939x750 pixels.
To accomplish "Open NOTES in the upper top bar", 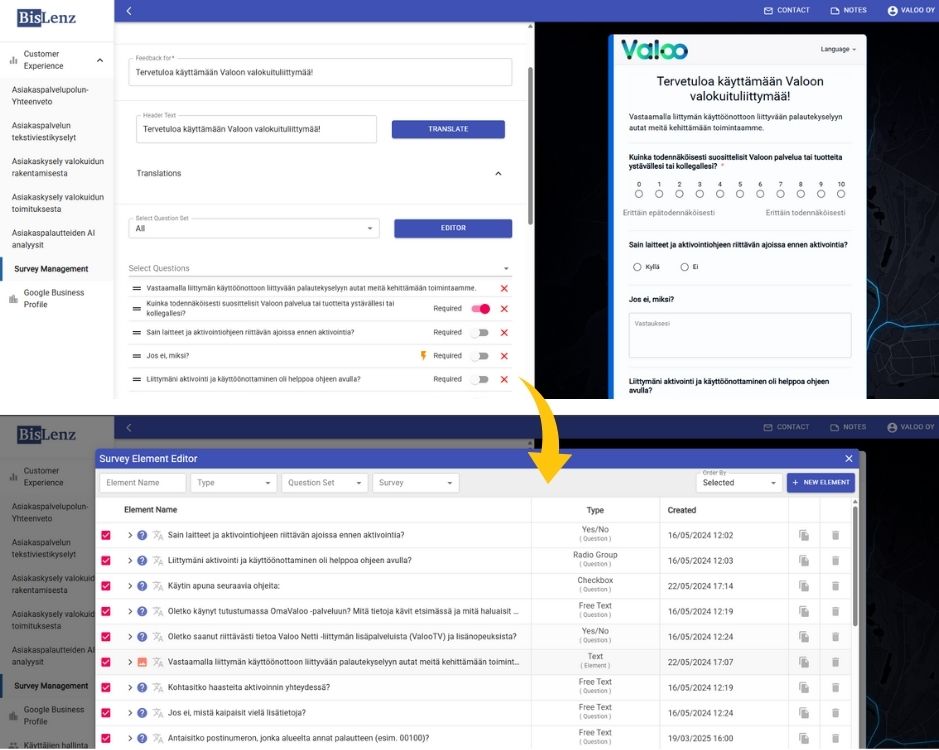I will click(x=848, y=10).
